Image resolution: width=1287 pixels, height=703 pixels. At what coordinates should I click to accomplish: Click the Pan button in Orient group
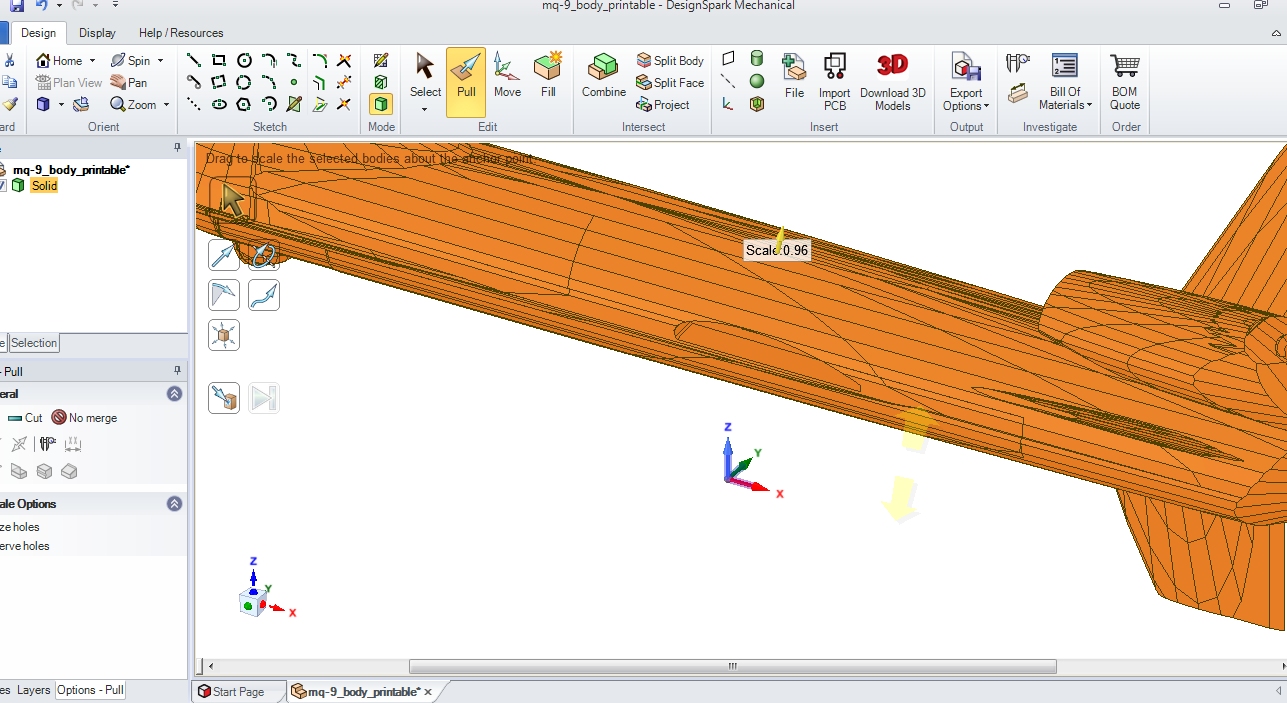pos(129,83)
